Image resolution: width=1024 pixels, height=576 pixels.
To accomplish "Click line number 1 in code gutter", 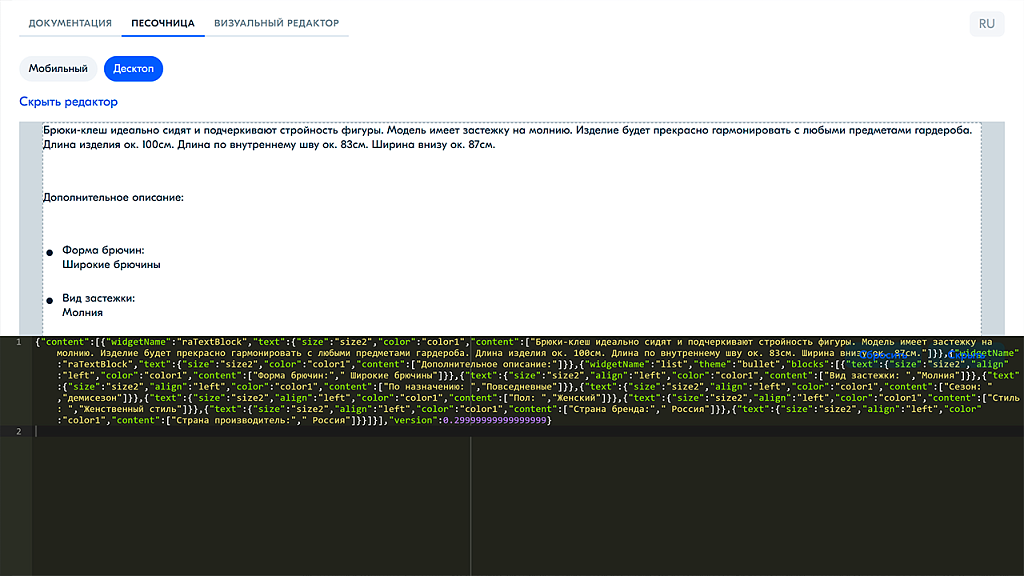I will coord(18,343).
